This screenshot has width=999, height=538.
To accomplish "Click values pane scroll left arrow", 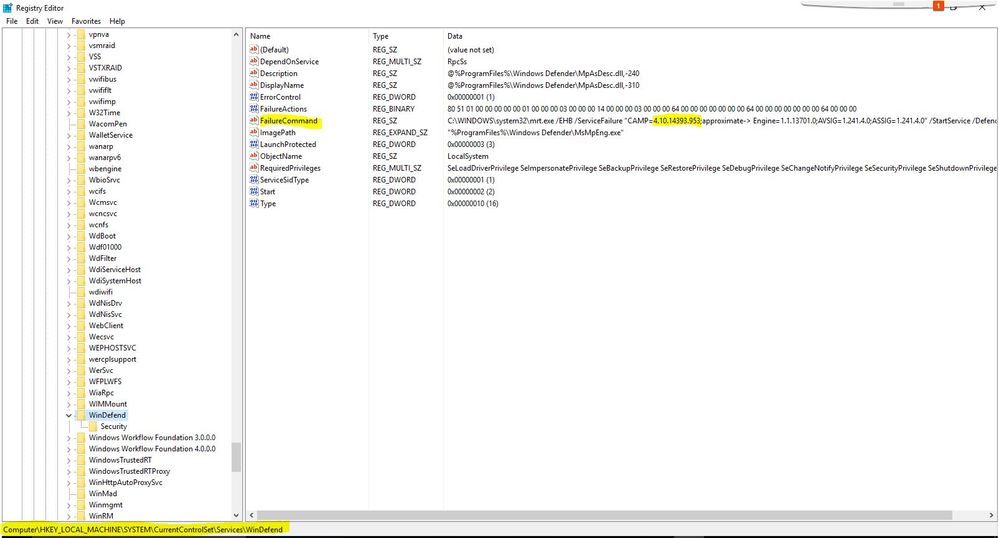I will (x=251, y=515).
